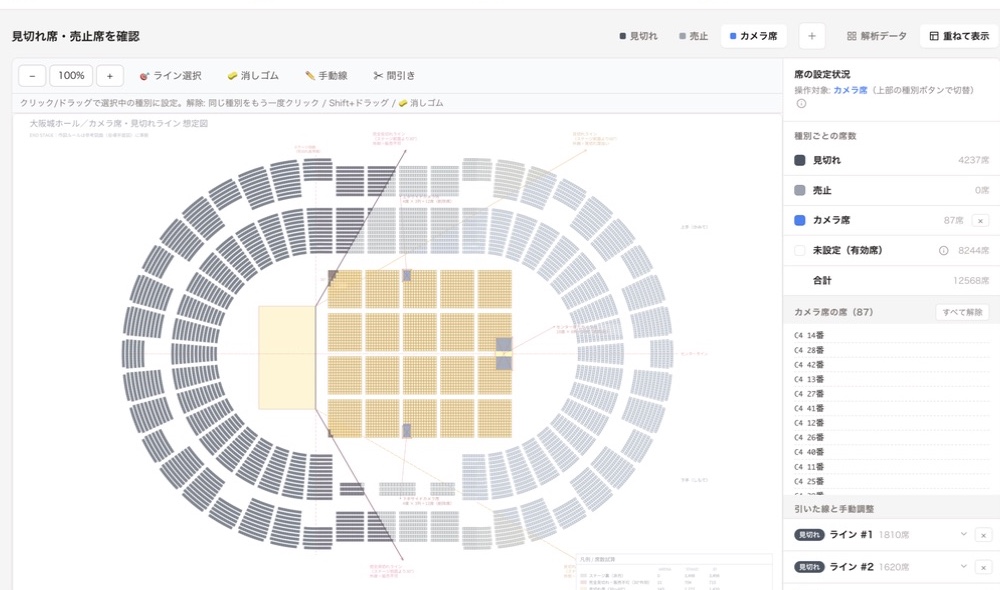Screen dimensions: 1000x590
Task: Expand the ライン #2 entry chevron
Action: click(964, 566)
